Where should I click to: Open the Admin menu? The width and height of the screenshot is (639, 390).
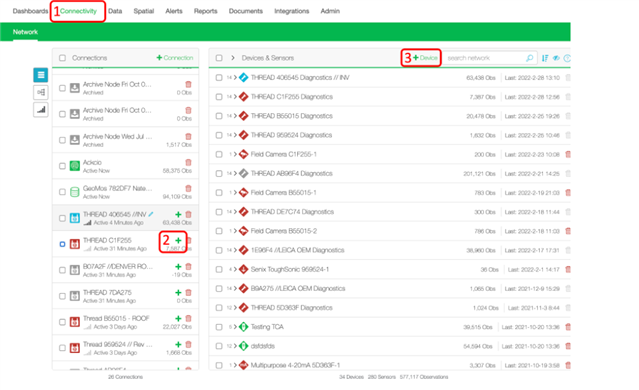330,11
